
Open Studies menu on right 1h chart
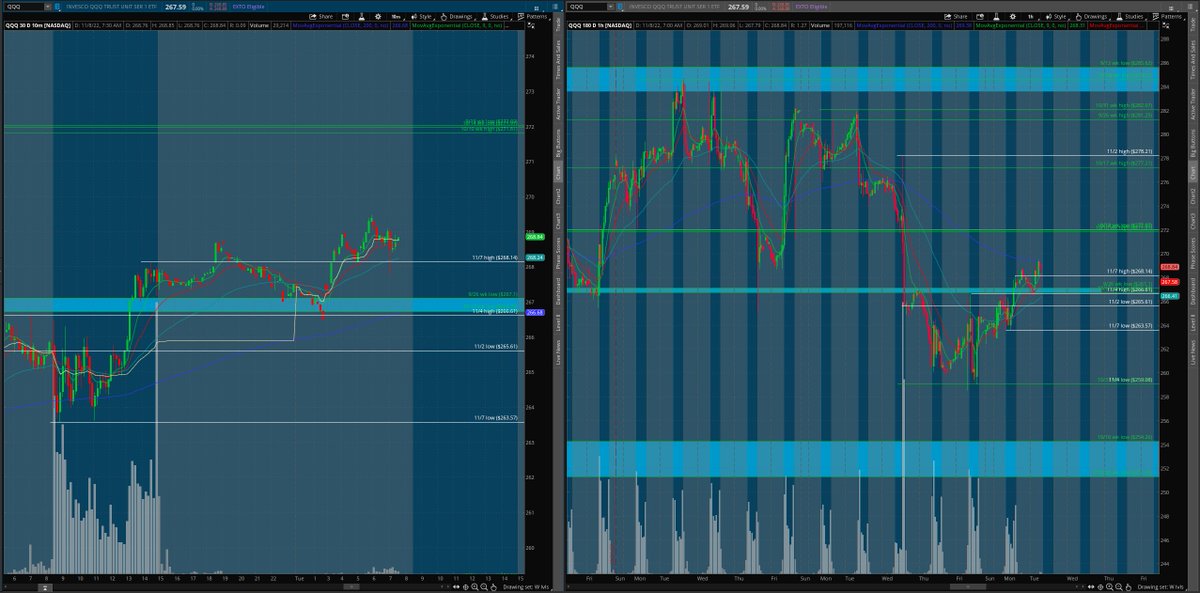point(1130,16)
